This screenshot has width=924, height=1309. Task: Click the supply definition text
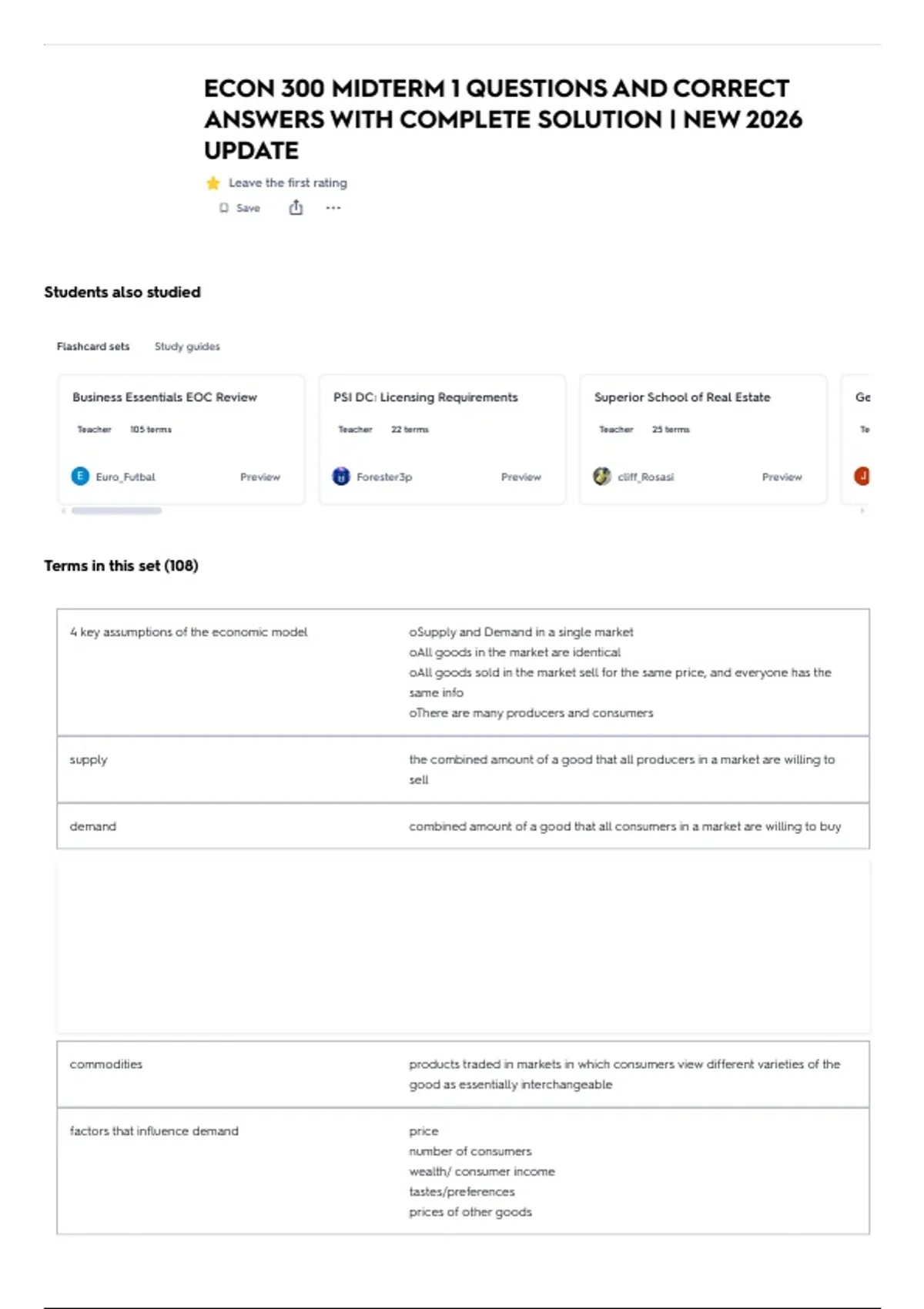621,769
